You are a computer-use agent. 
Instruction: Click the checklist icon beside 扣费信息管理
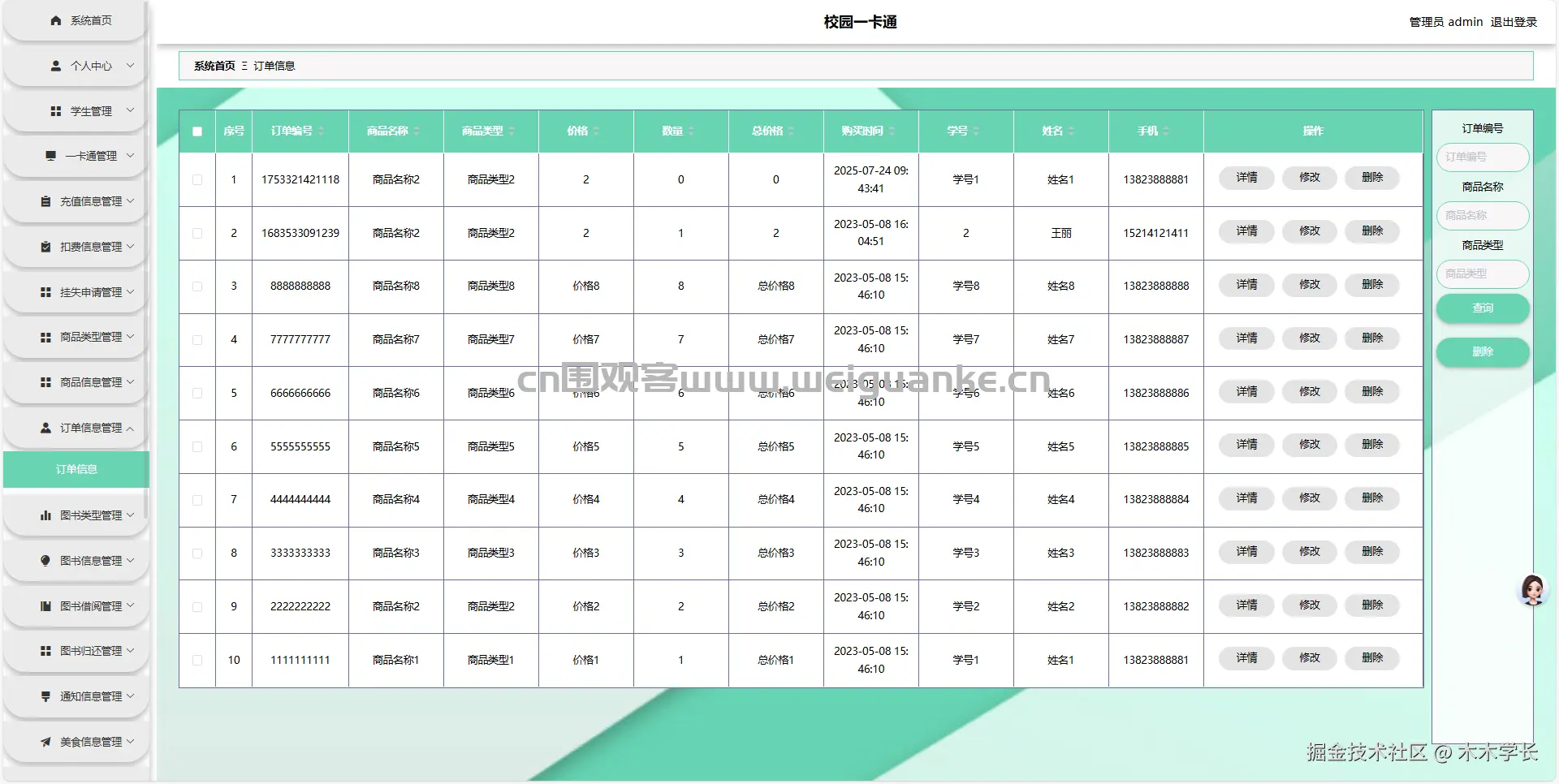45,247
